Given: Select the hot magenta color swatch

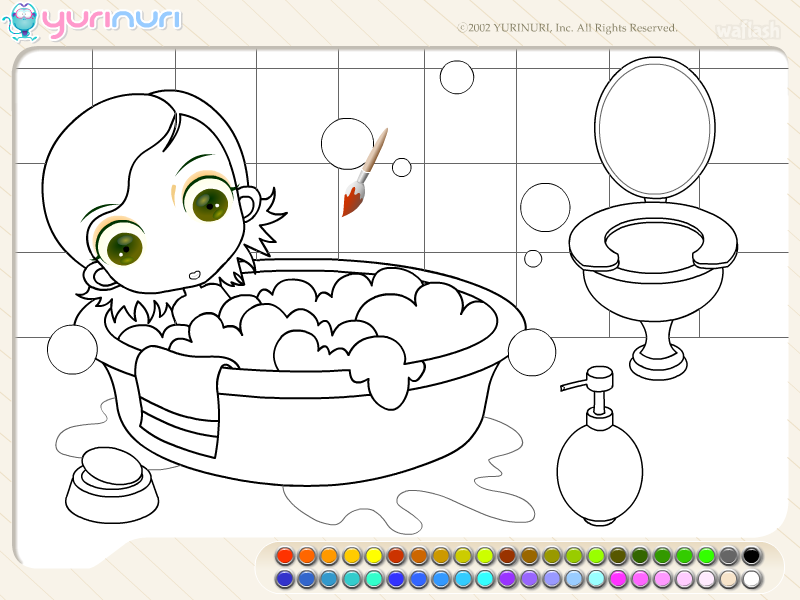Looking at the screenshot, I should (618, 579).
